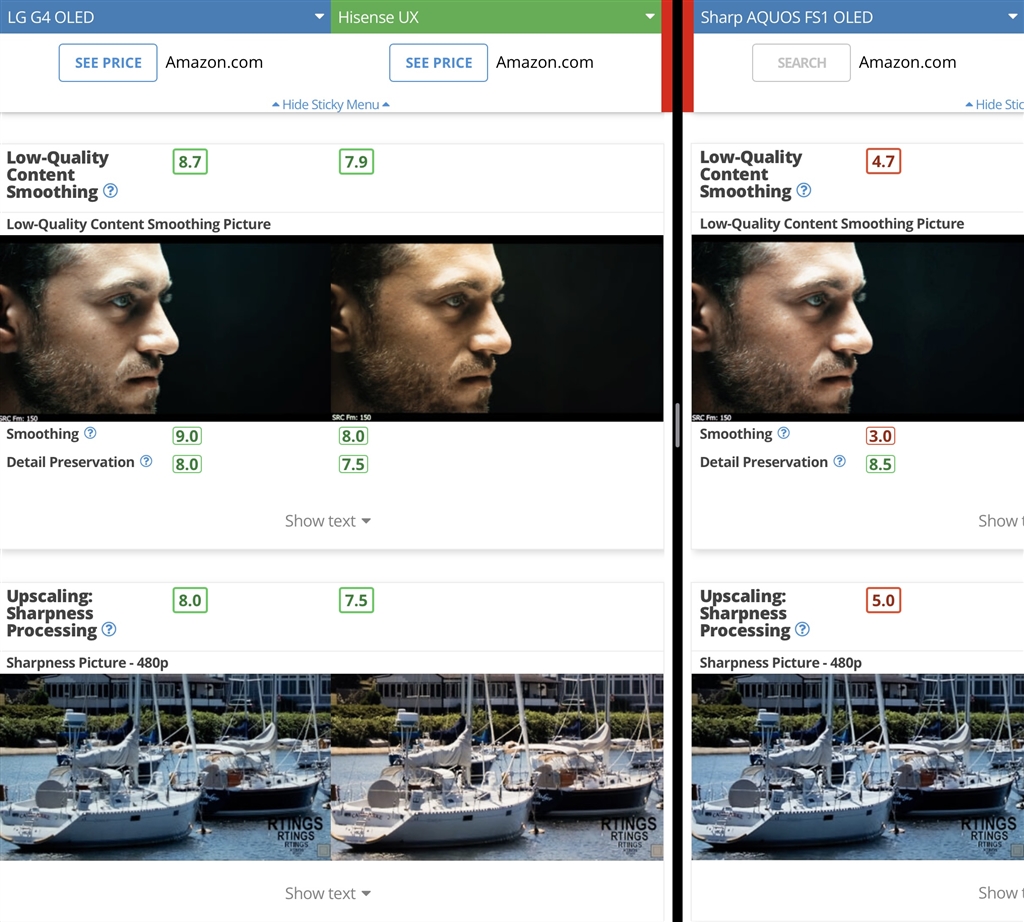Open Hisense UX 480p sailboat picture
The image size is (1024, 922).
point(497,767)
